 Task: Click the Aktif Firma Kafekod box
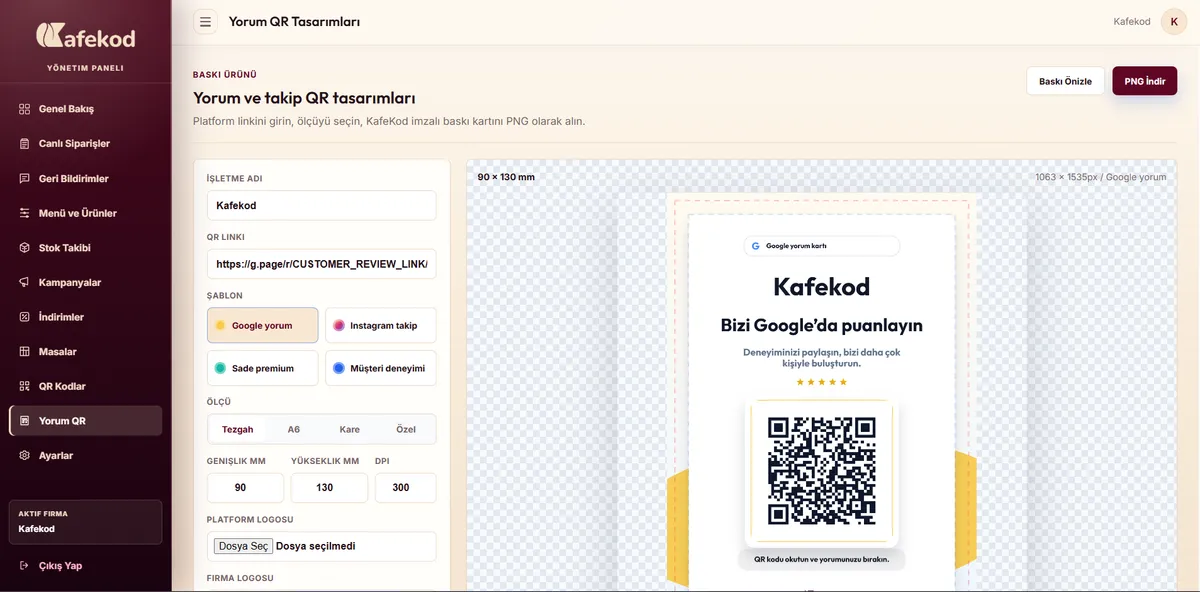pos(85,522)
